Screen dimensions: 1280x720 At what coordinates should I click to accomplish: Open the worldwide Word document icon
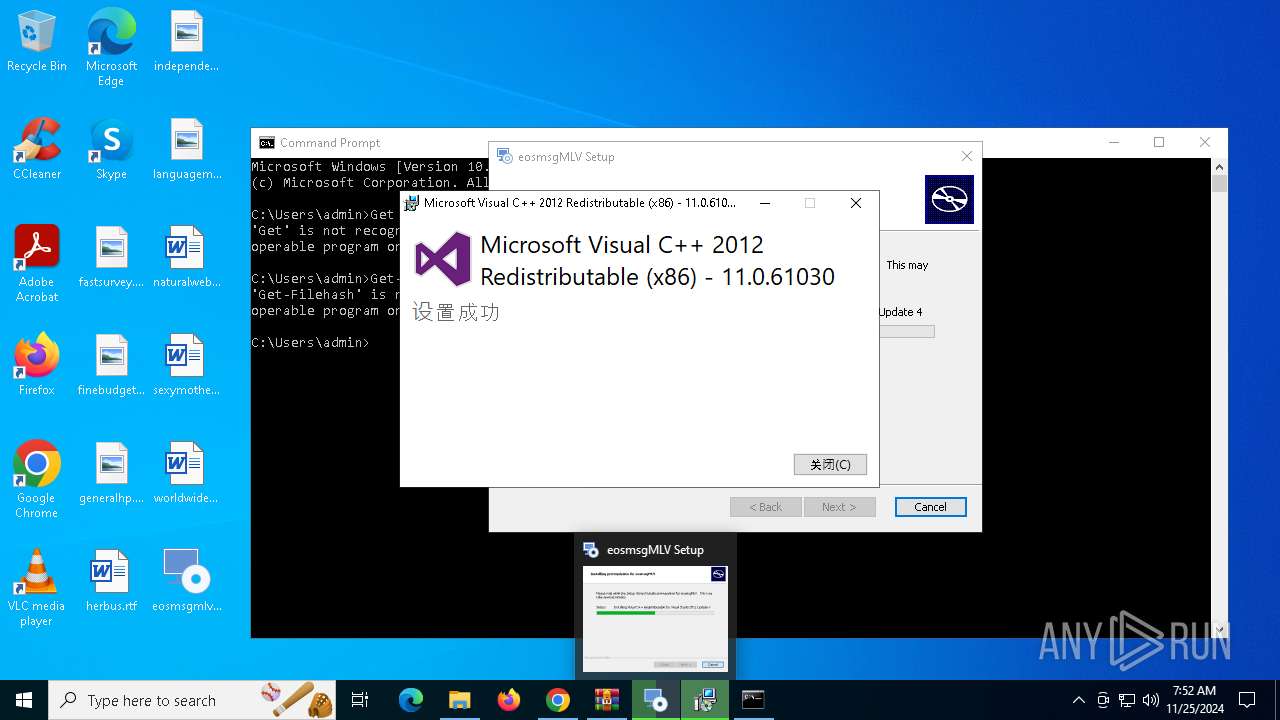[186, 473]
